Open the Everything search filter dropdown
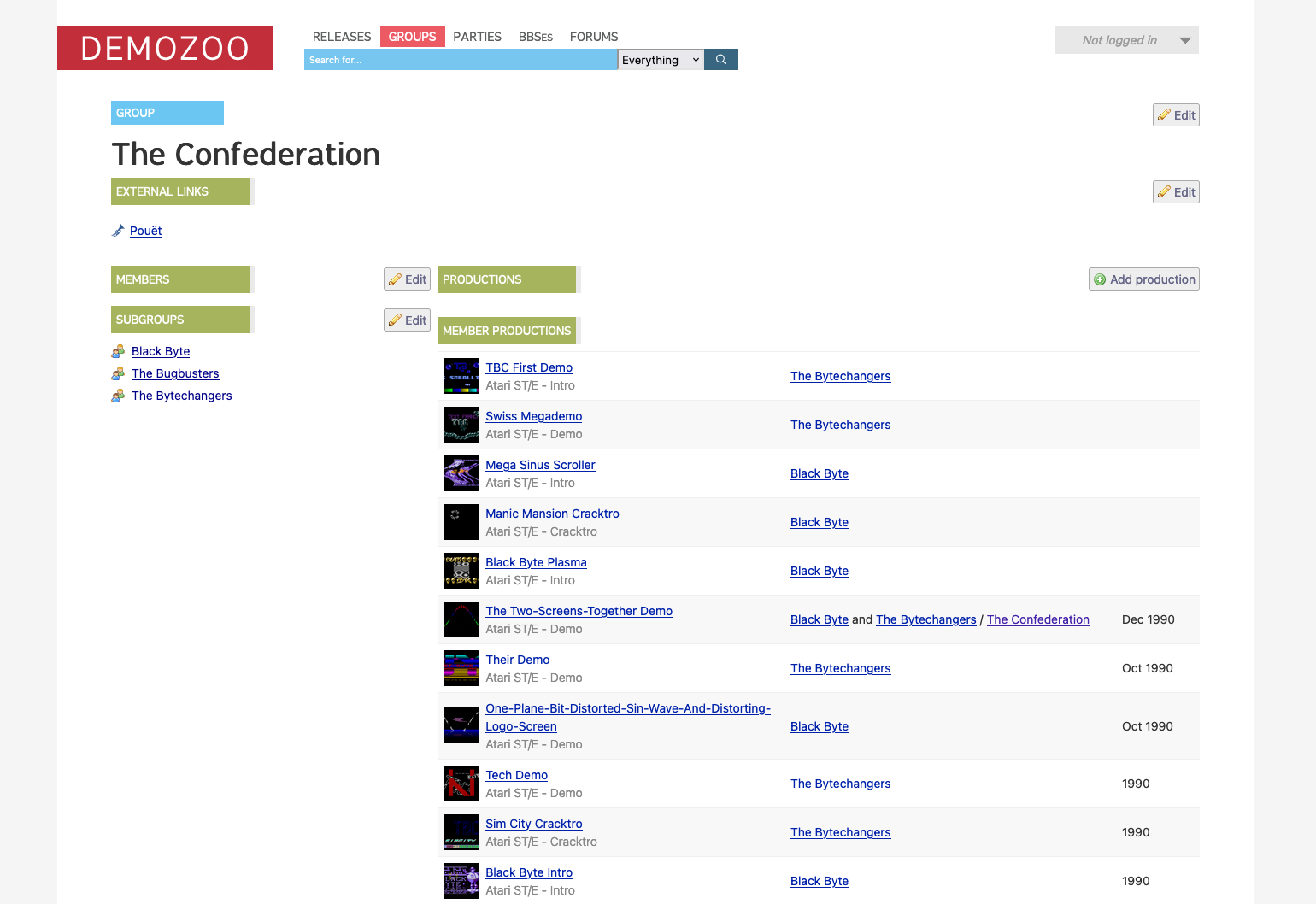The height and width of the screenshot is (904, 1316). click(660, 60)
